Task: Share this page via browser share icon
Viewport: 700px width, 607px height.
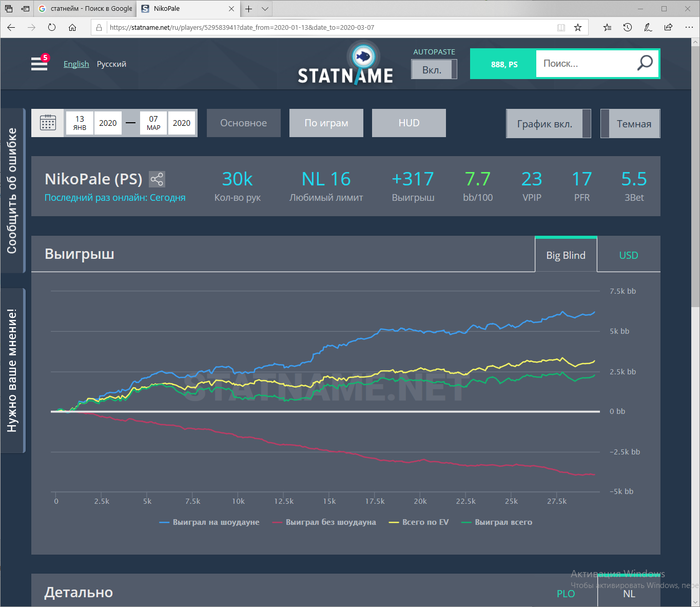Action: [x=668, y=27]
